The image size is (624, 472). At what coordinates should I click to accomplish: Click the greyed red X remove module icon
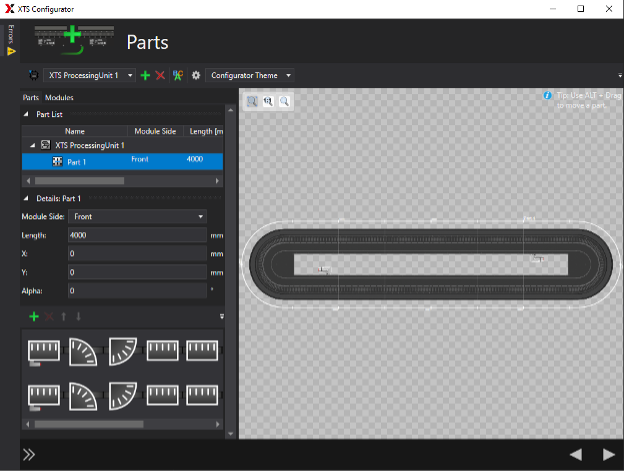[x=49, y=316]
